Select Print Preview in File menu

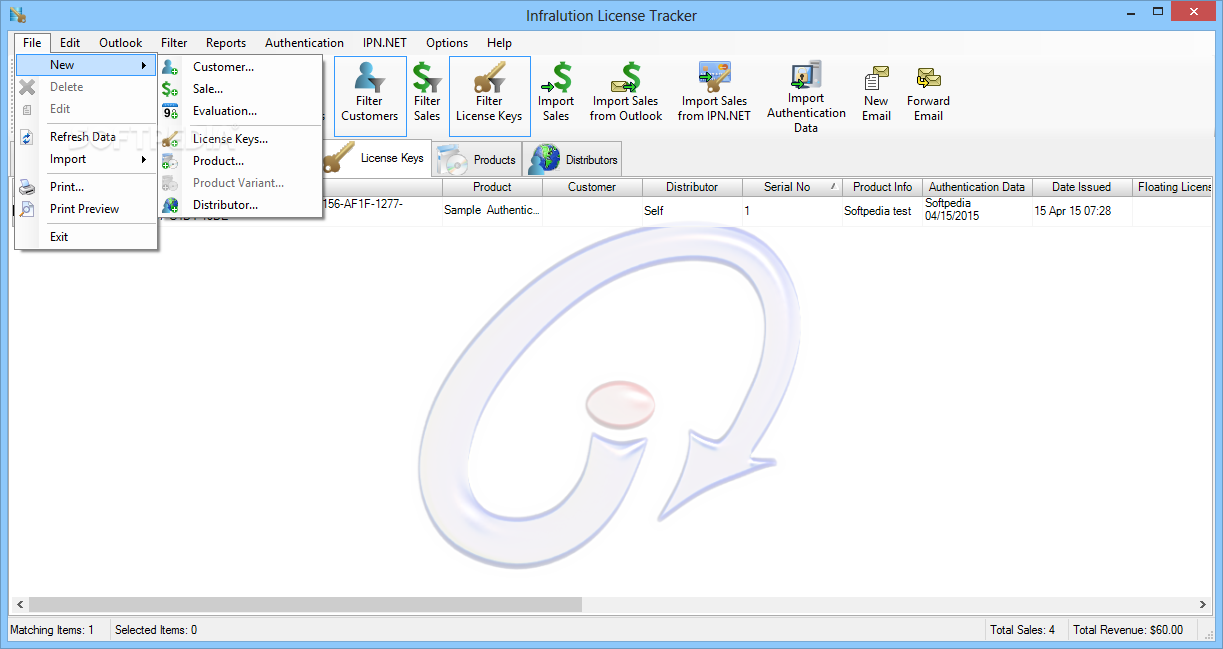click(x=86, y=209)
